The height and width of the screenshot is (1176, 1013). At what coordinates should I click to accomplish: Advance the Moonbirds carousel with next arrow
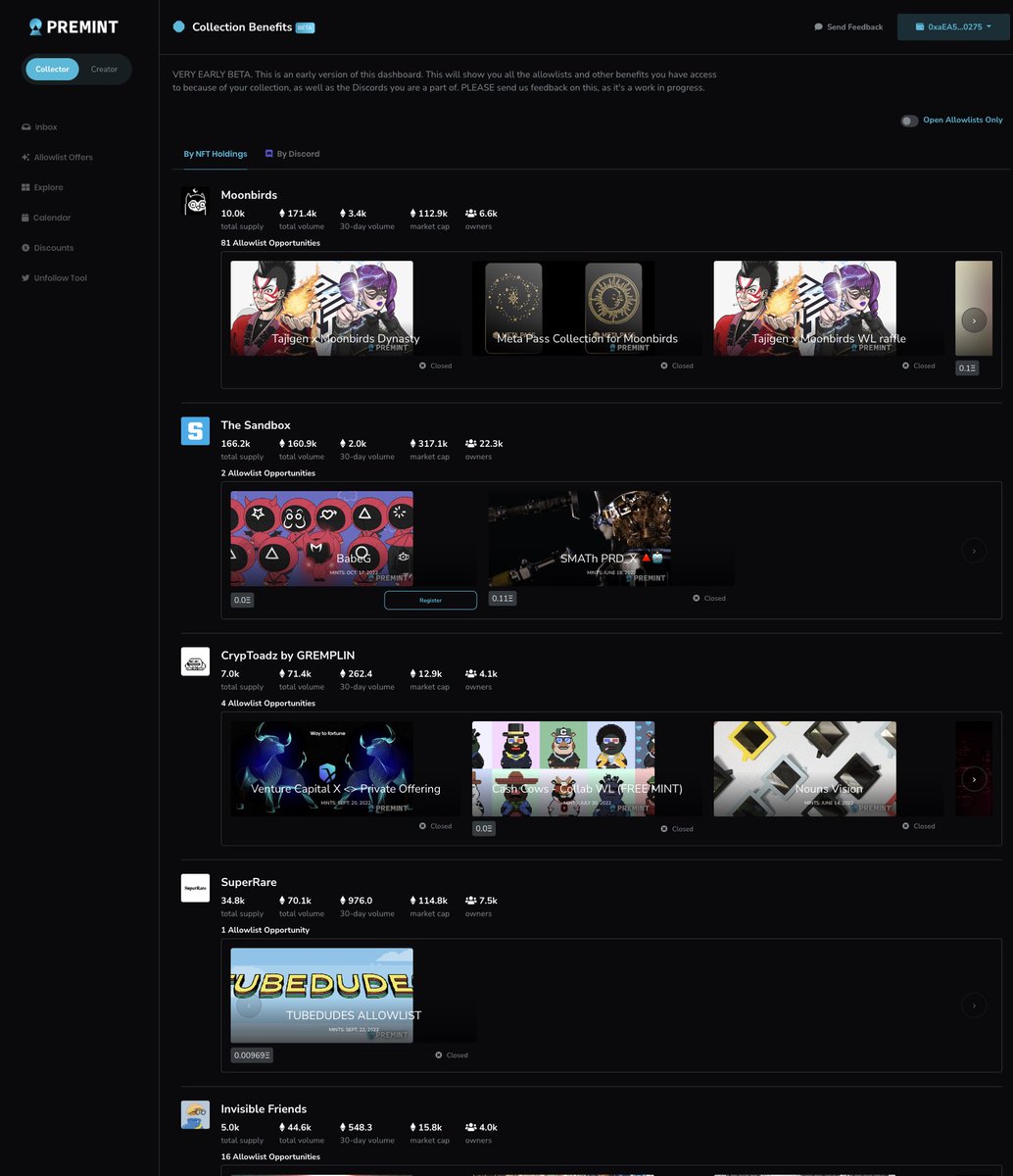[974, 319]
